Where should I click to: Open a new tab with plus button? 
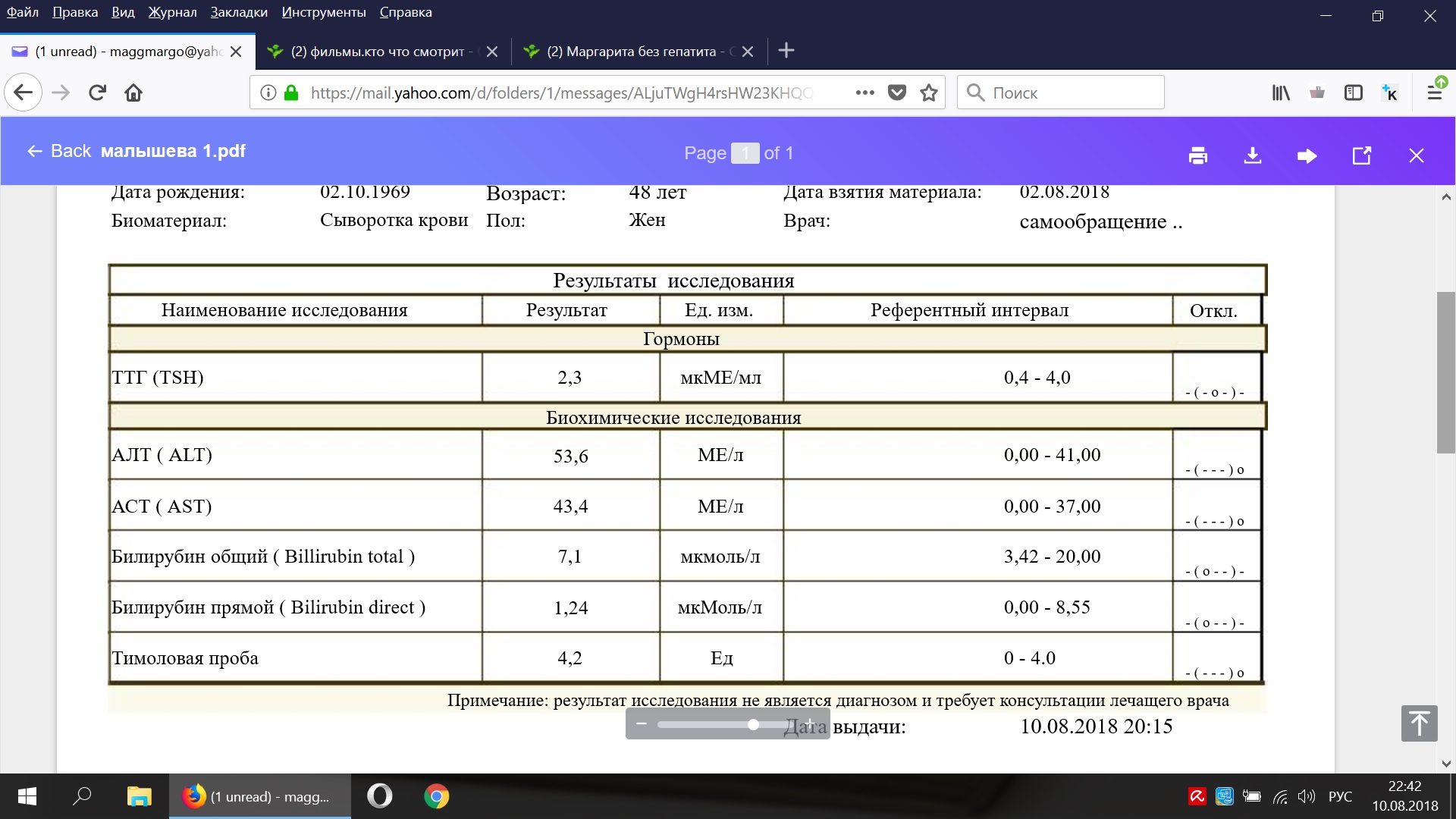pyautogui.click(x=786, y=51)
